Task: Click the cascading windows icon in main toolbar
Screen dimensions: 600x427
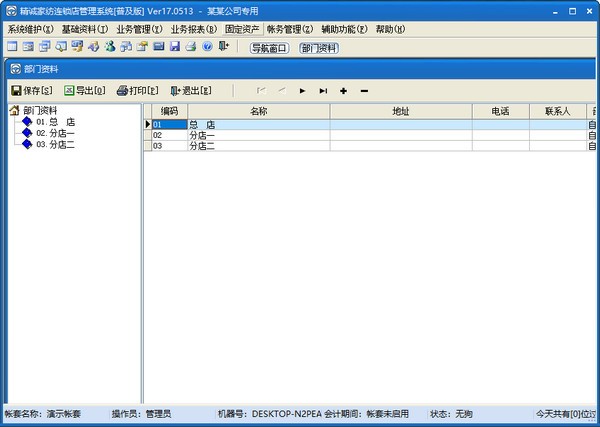Action: [x=45, y=47]
